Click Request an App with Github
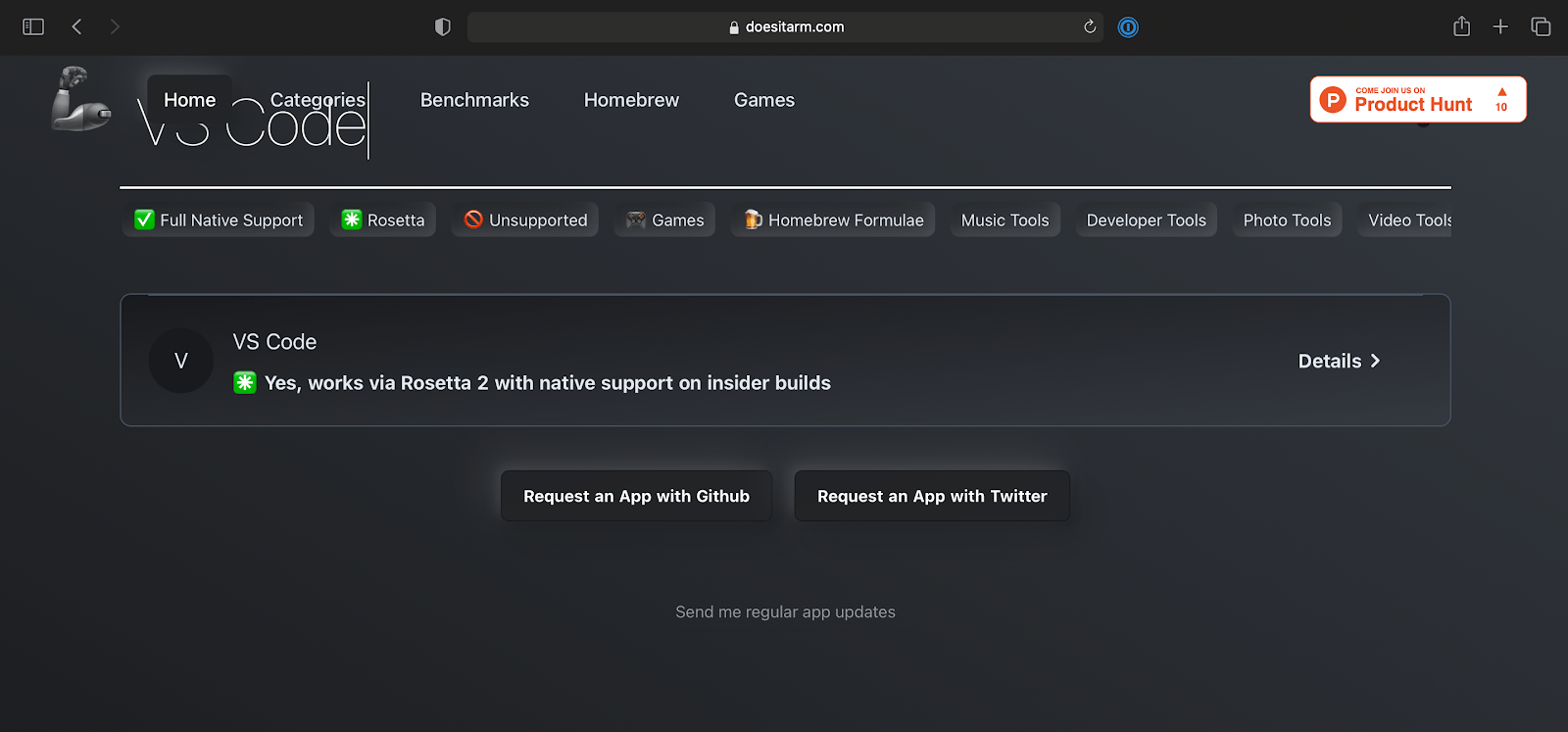1568x732 pixels. coord(636,497)
